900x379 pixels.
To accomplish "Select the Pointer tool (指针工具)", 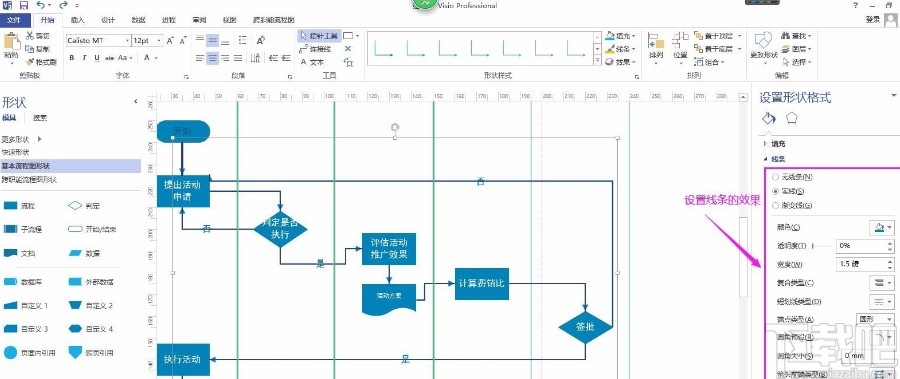I will point(319,36).
